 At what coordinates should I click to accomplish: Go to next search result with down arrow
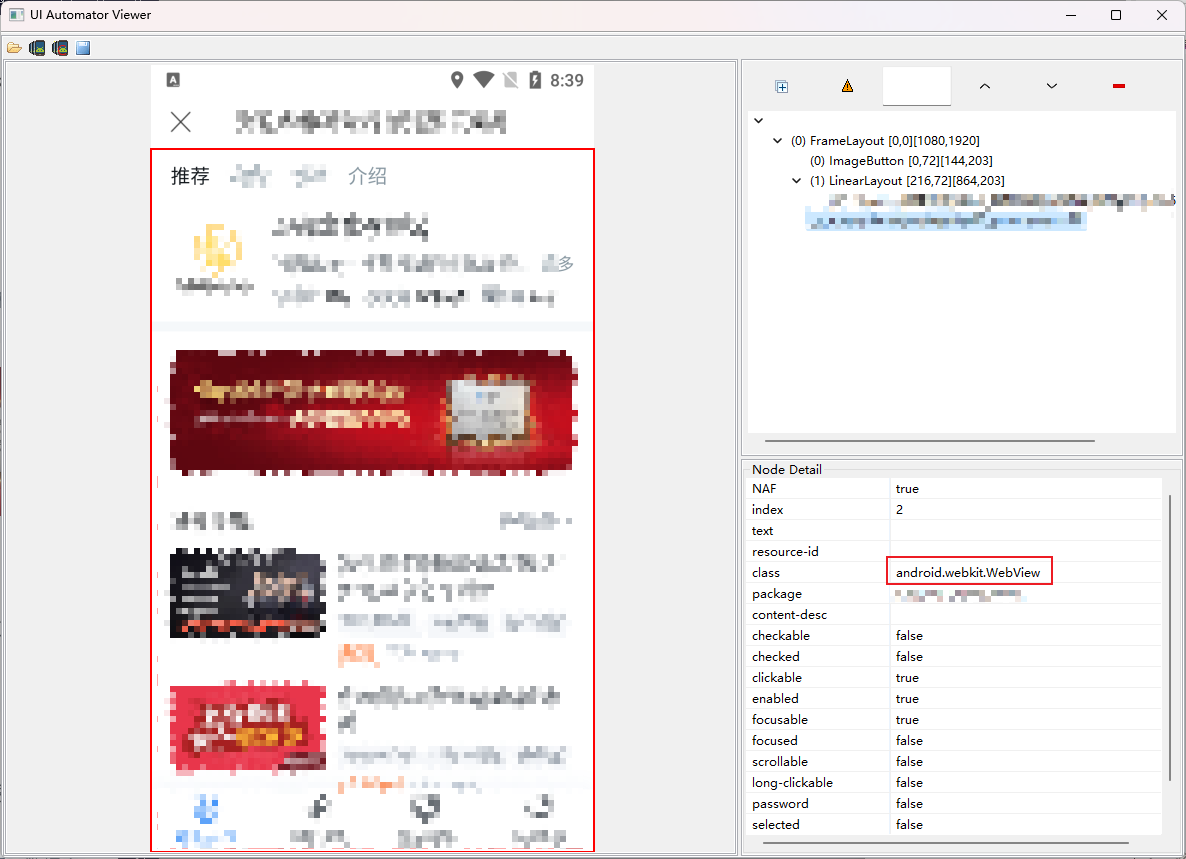click(x=1052, y=86)
